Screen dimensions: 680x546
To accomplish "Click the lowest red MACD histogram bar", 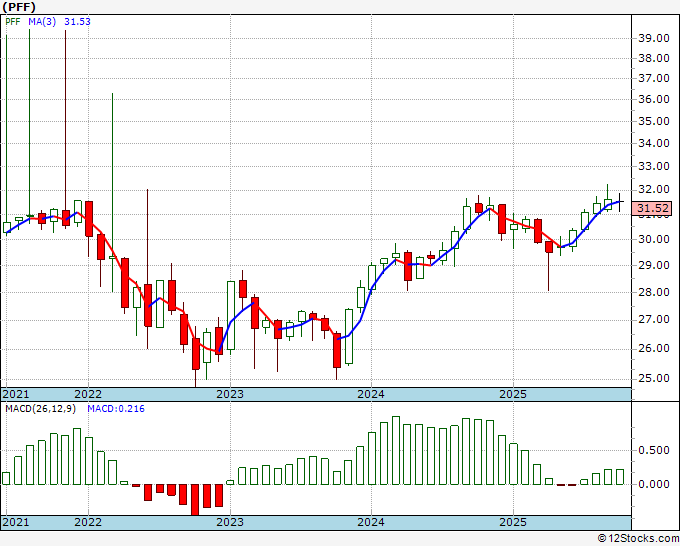I will (195, 500).
